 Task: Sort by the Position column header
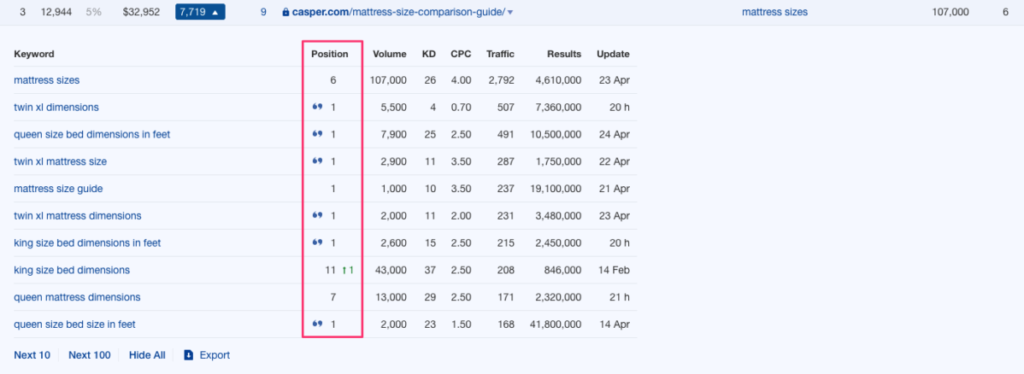pos(330,54)
